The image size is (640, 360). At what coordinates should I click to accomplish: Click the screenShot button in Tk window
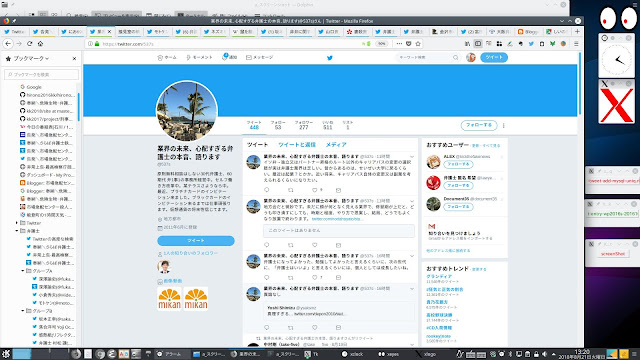tap(613, 253)
